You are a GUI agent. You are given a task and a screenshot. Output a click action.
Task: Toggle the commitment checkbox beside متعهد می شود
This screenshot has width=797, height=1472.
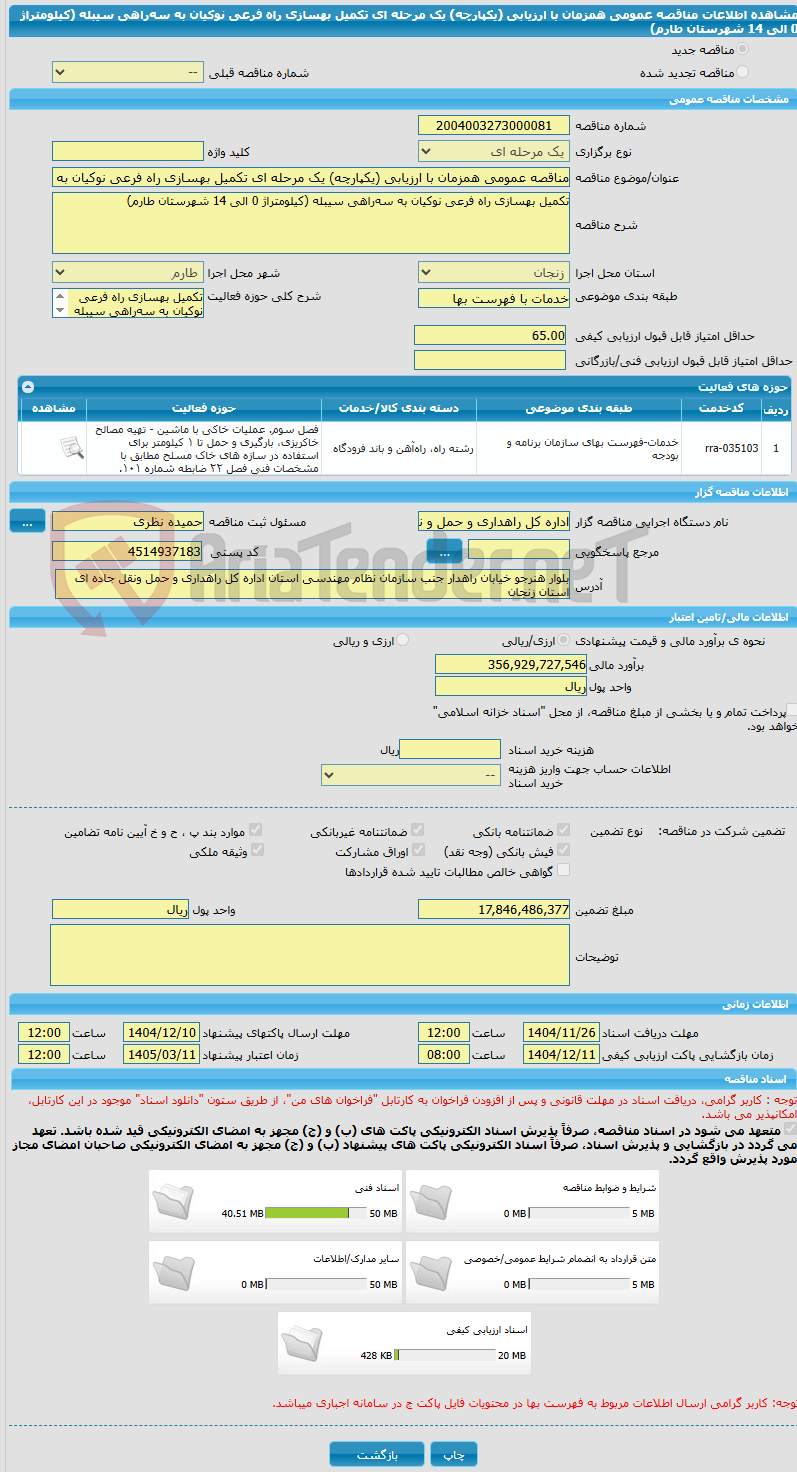point(791,1129)
